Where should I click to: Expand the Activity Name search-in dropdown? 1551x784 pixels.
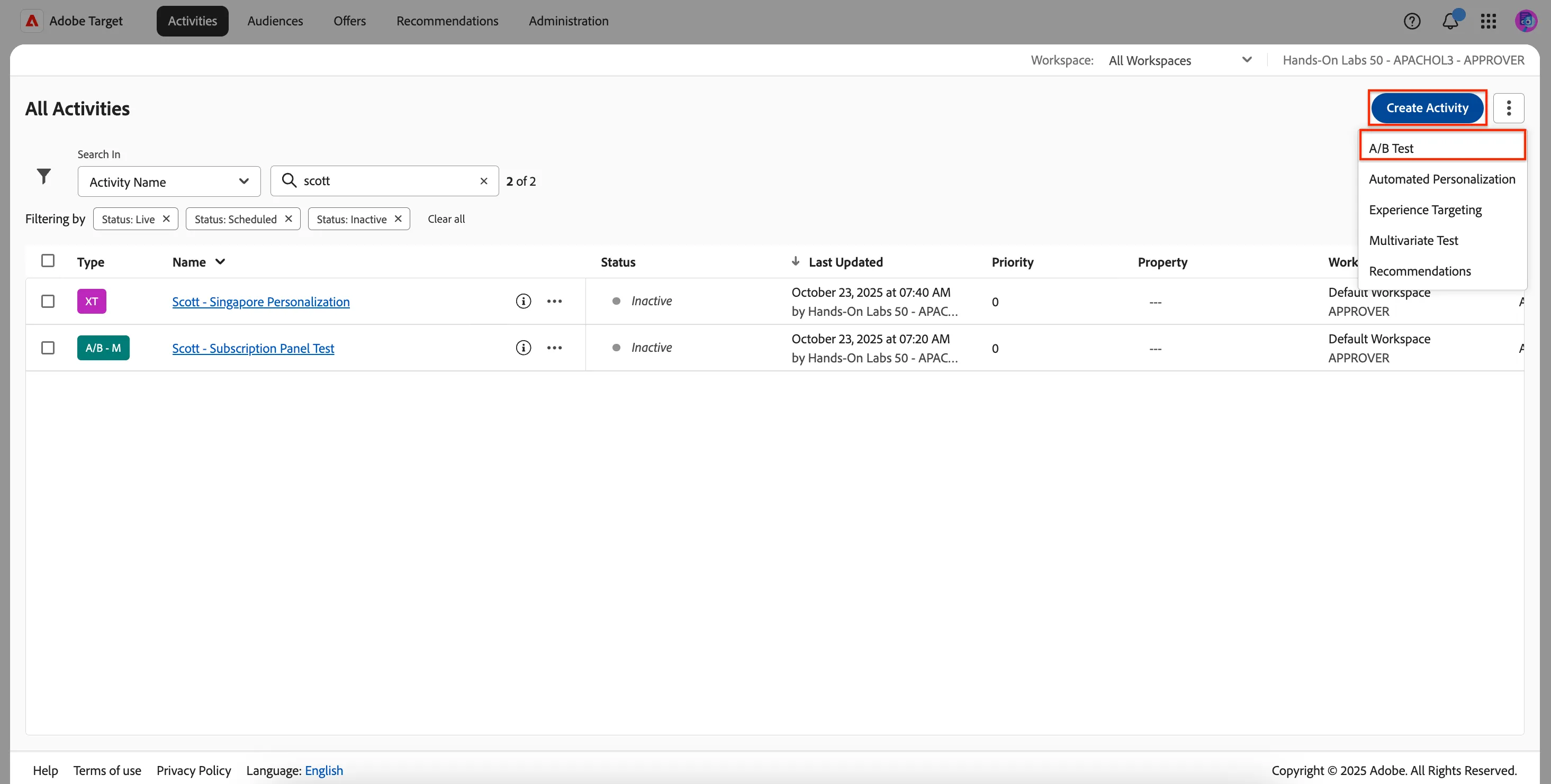click(x=169, y=181)
